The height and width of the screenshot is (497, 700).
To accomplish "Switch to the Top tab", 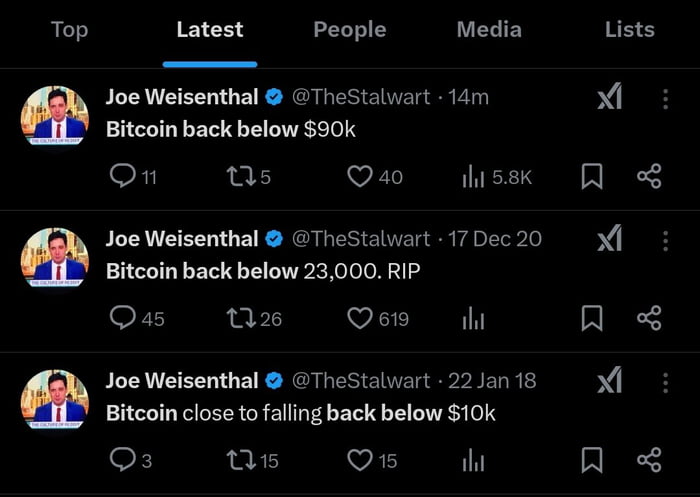I will (x=69, y=30).
